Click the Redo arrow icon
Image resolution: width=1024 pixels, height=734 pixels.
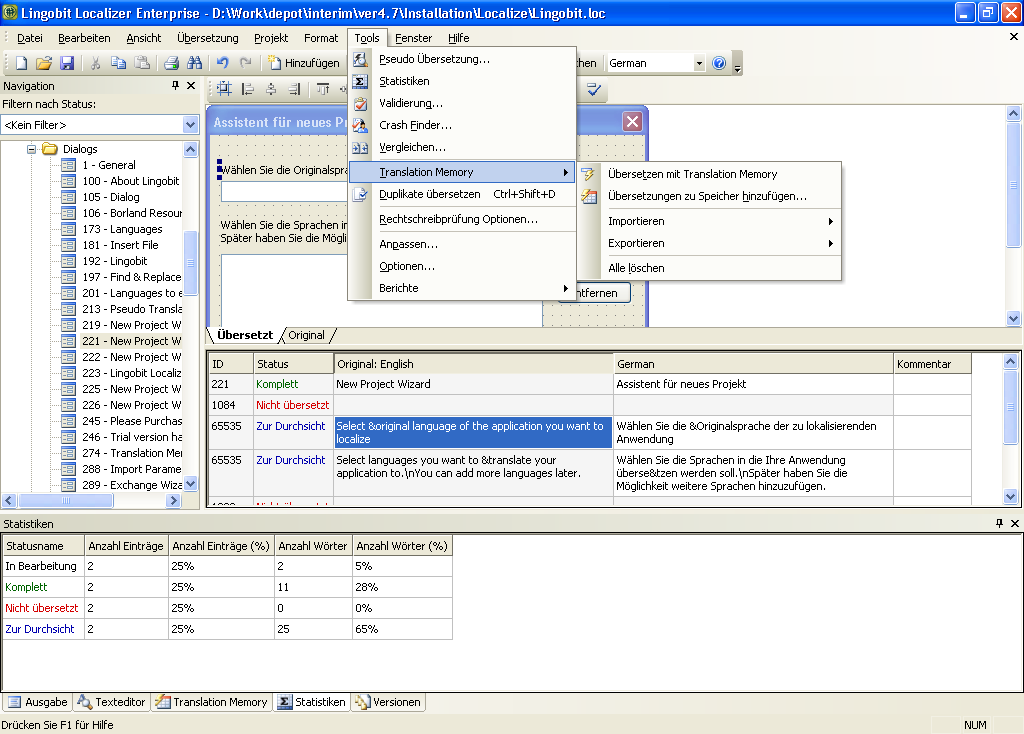(246, 63)
